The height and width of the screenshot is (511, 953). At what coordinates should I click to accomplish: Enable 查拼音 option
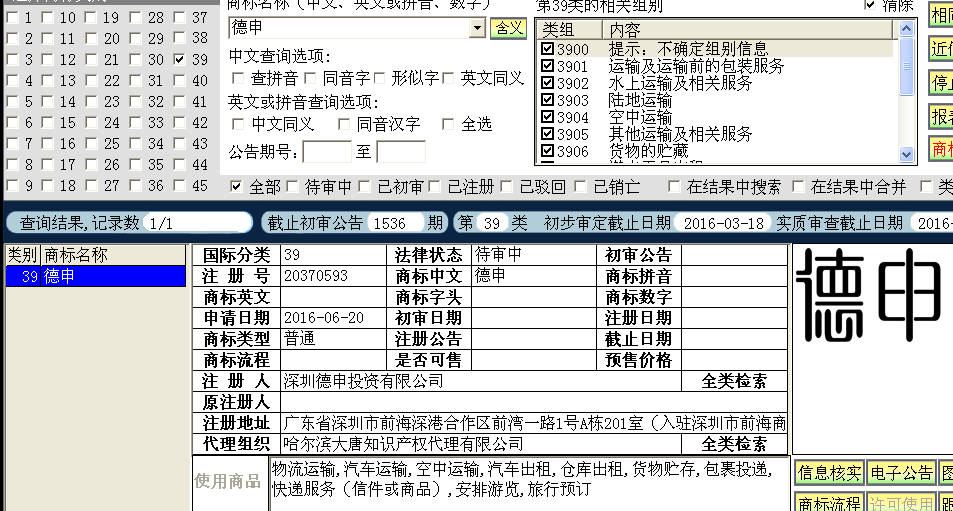[x=238, y=78]
